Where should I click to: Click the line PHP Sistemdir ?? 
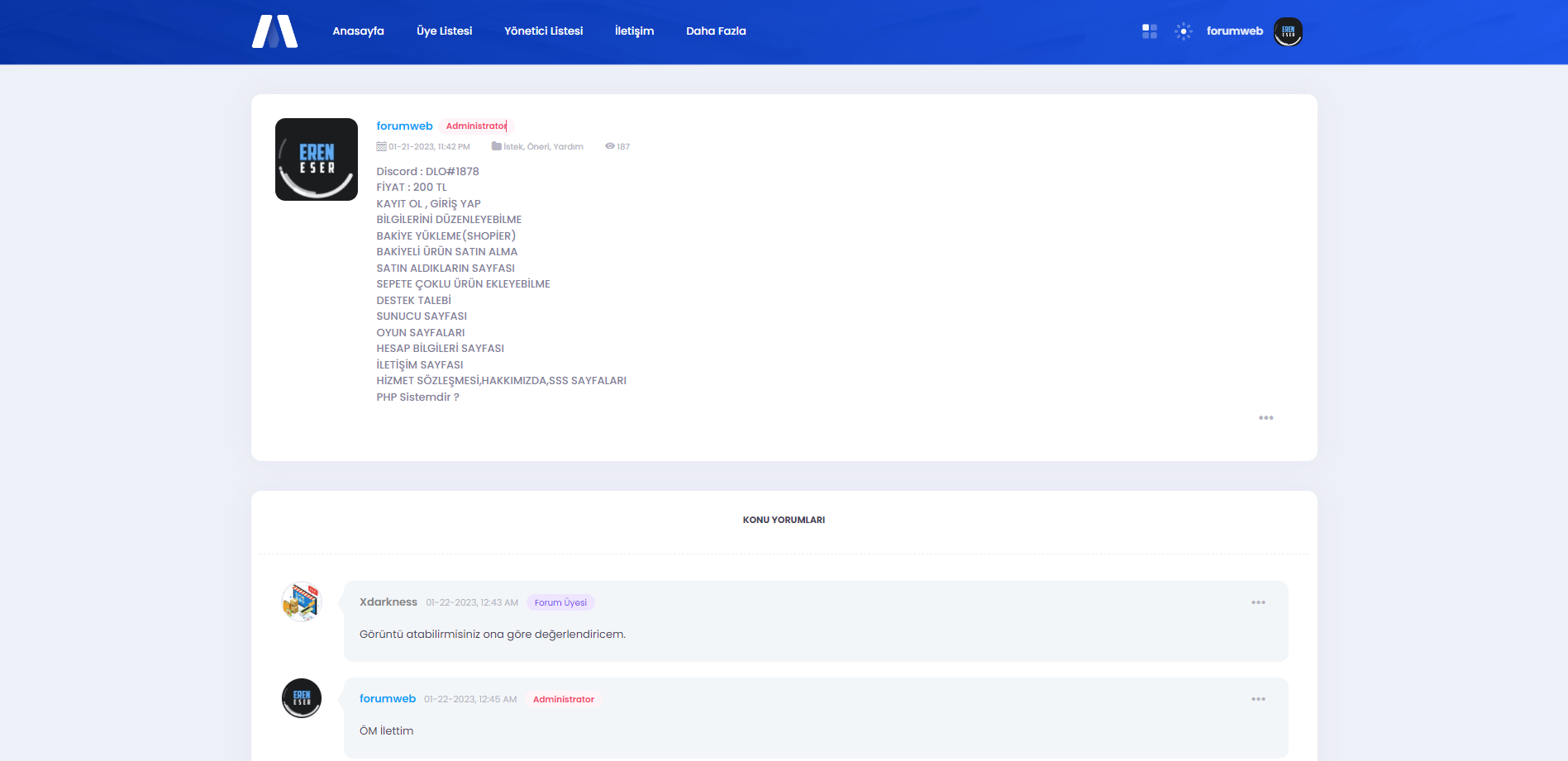(417, 397)
